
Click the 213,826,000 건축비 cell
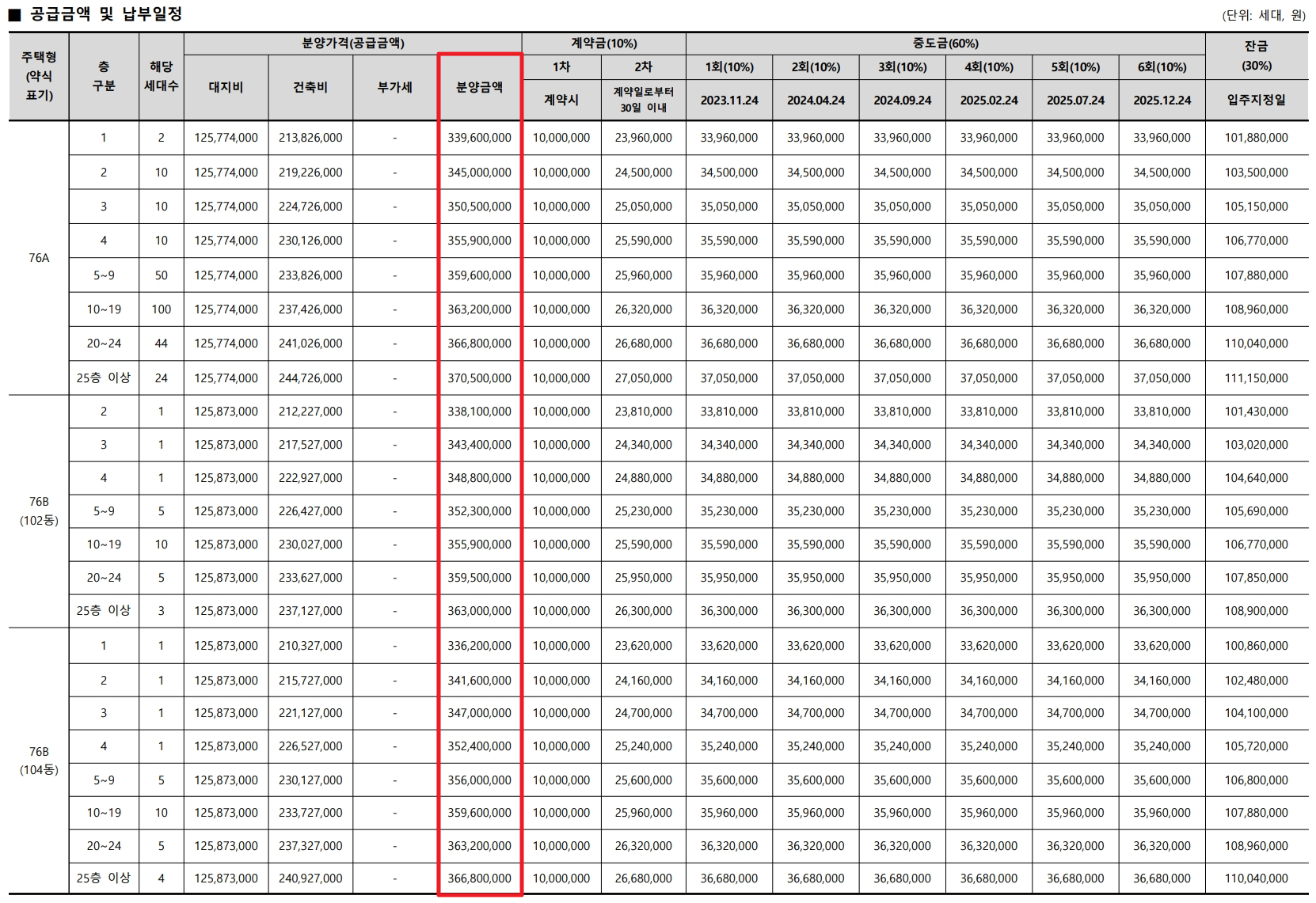tap(310, 138)
